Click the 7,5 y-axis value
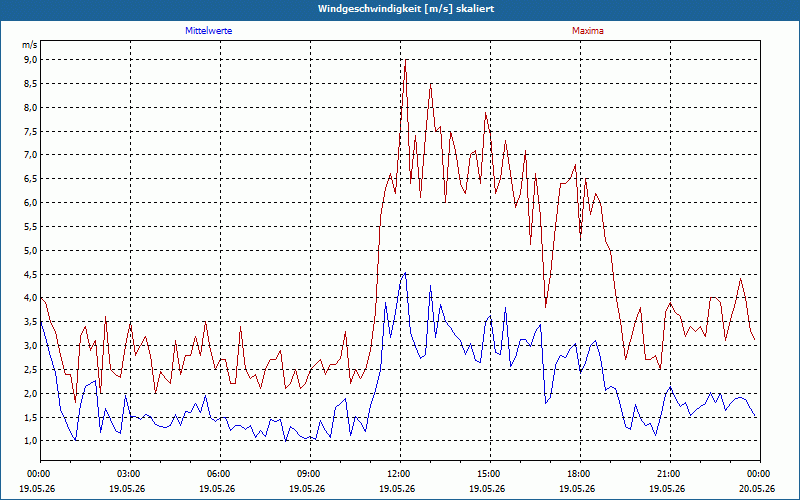 (x=31, y=131)
